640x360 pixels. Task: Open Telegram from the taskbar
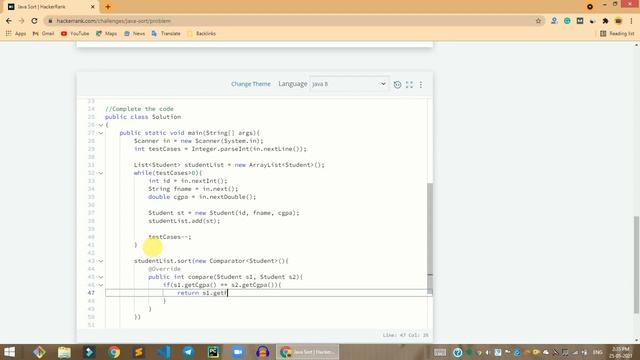[189, 352]
